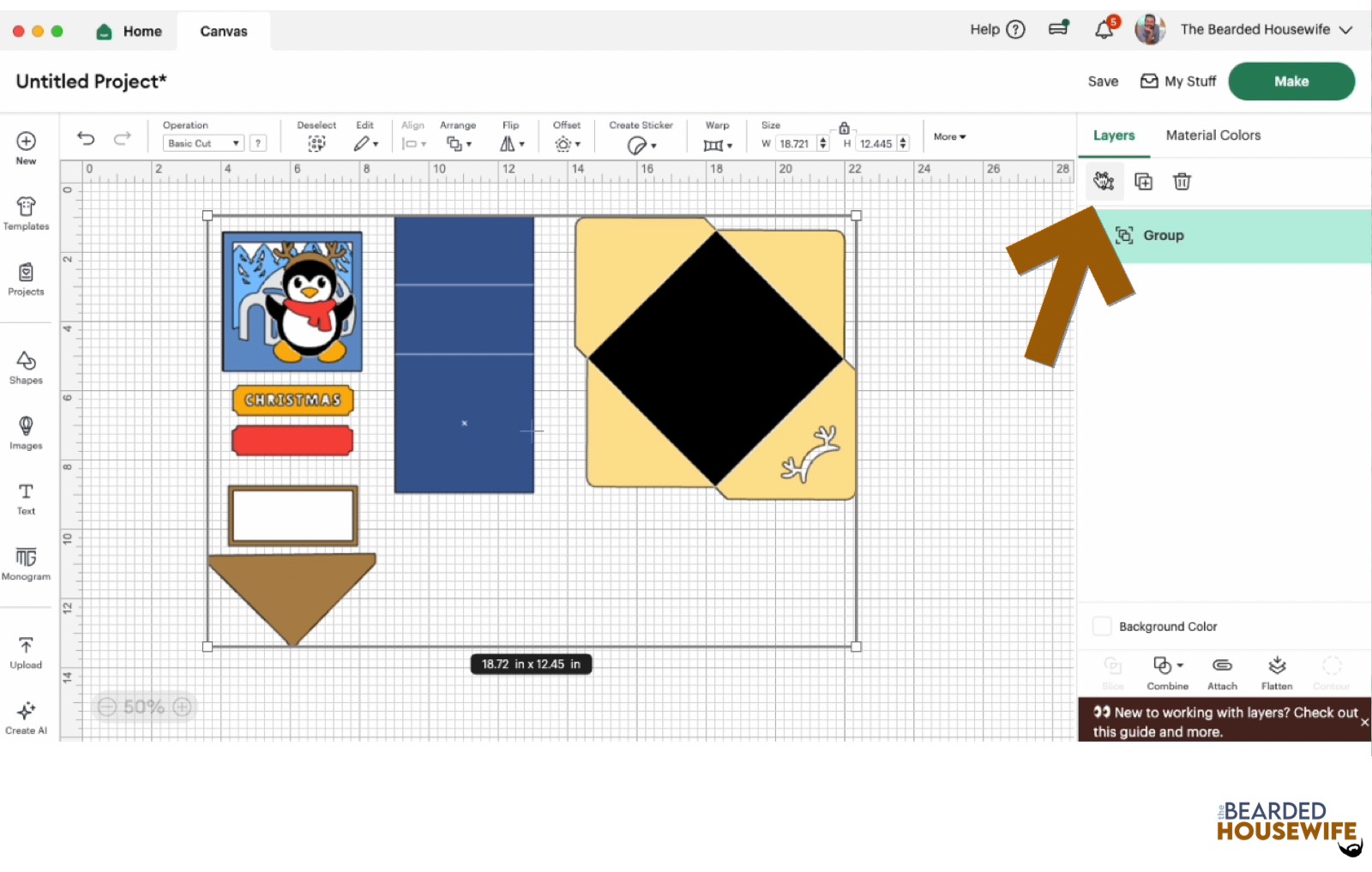Select the Text tool
The width and height of the screenshot is (1372, 872).
[24, 498]
